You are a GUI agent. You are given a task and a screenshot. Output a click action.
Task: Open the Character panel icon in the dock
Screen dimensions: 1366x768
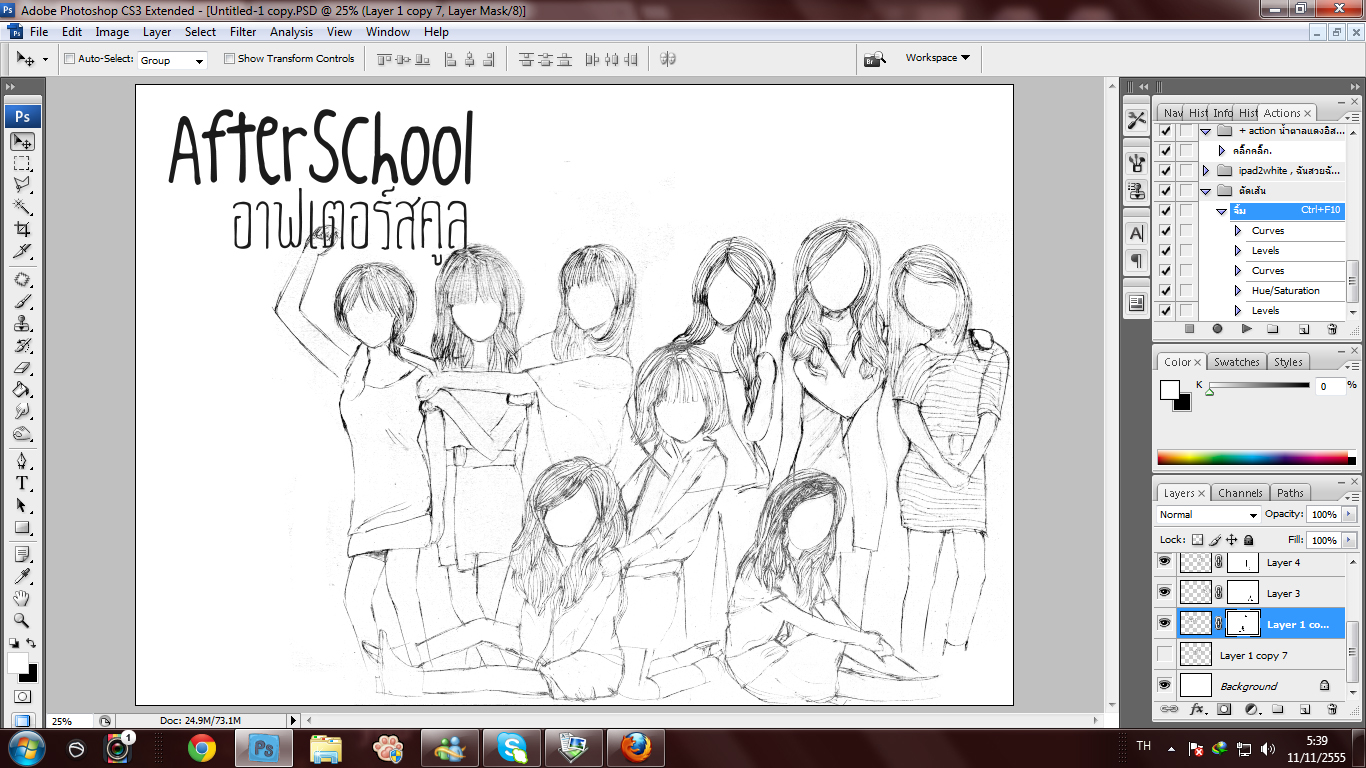(1137, 233)
